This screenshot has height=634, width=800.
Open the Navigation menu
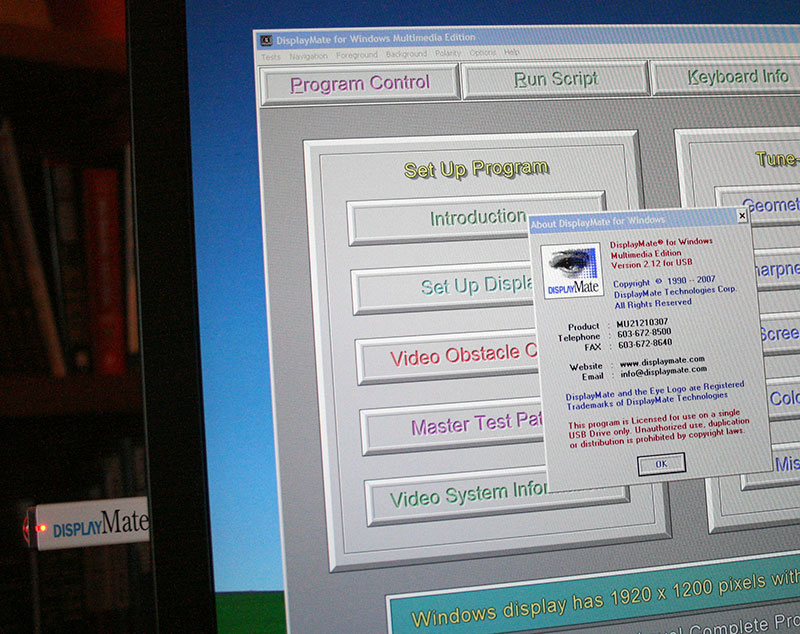(308, 56)
